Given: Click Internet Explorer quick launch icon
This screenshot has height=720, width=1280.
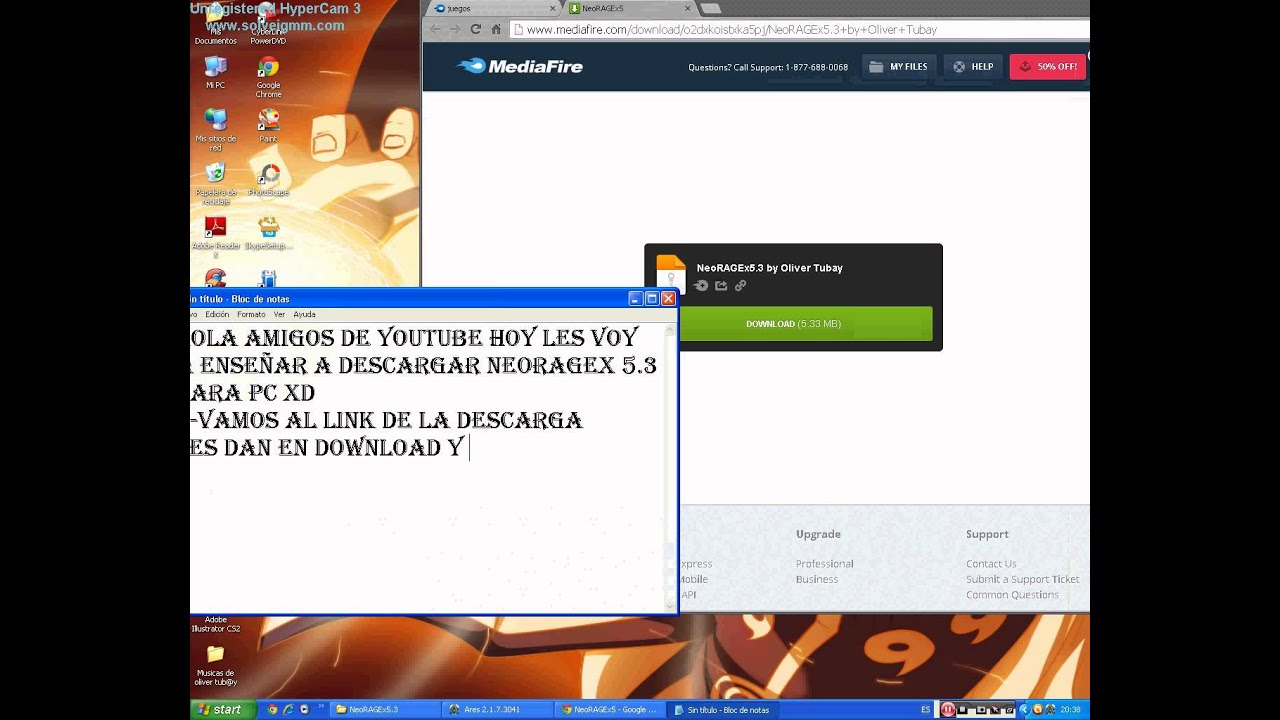Looking at the screenshot, I should (288, 709).
